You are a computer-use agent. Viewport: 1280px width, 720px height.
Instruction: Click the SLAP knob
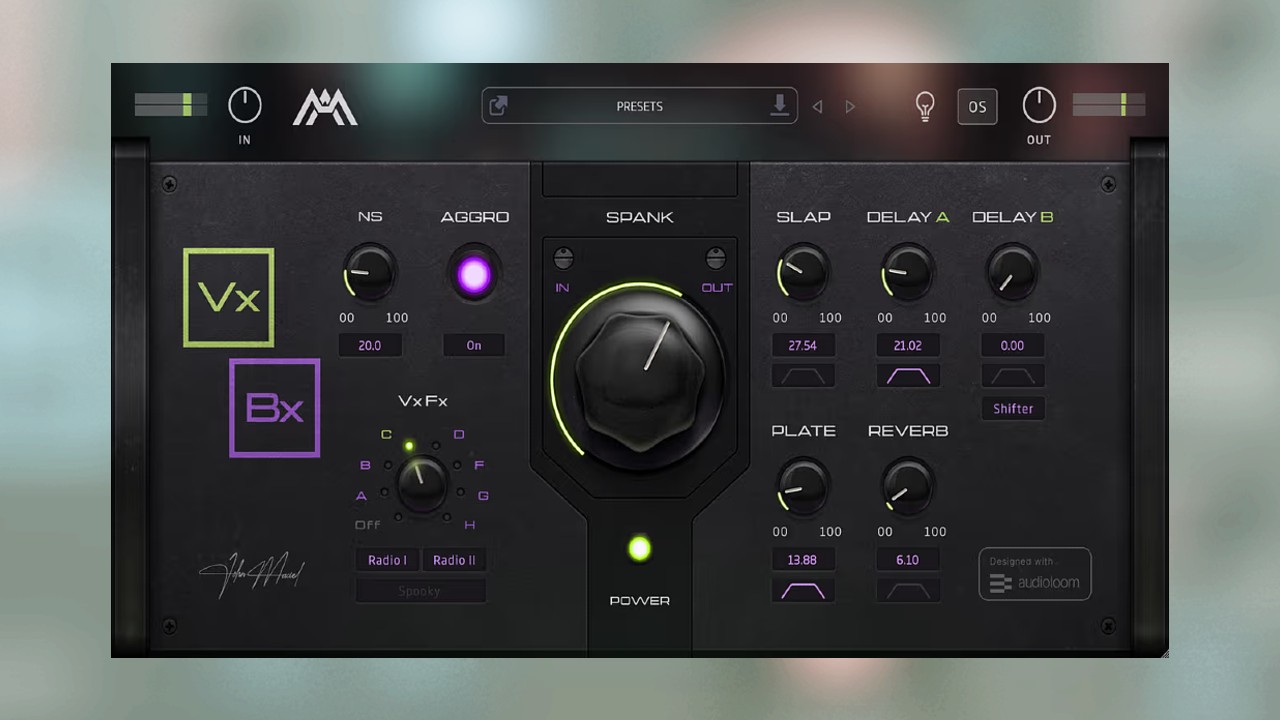point(804,272)
